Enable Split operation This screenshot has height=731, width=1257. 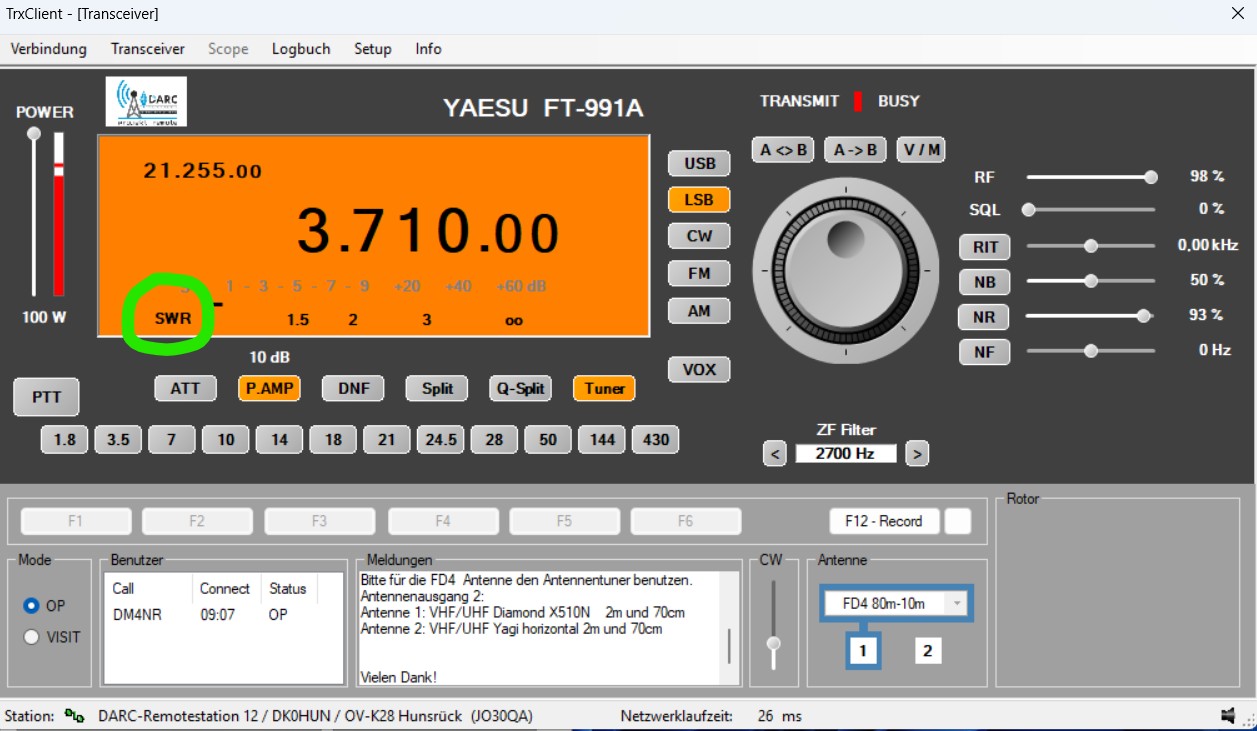coord(437,388)
